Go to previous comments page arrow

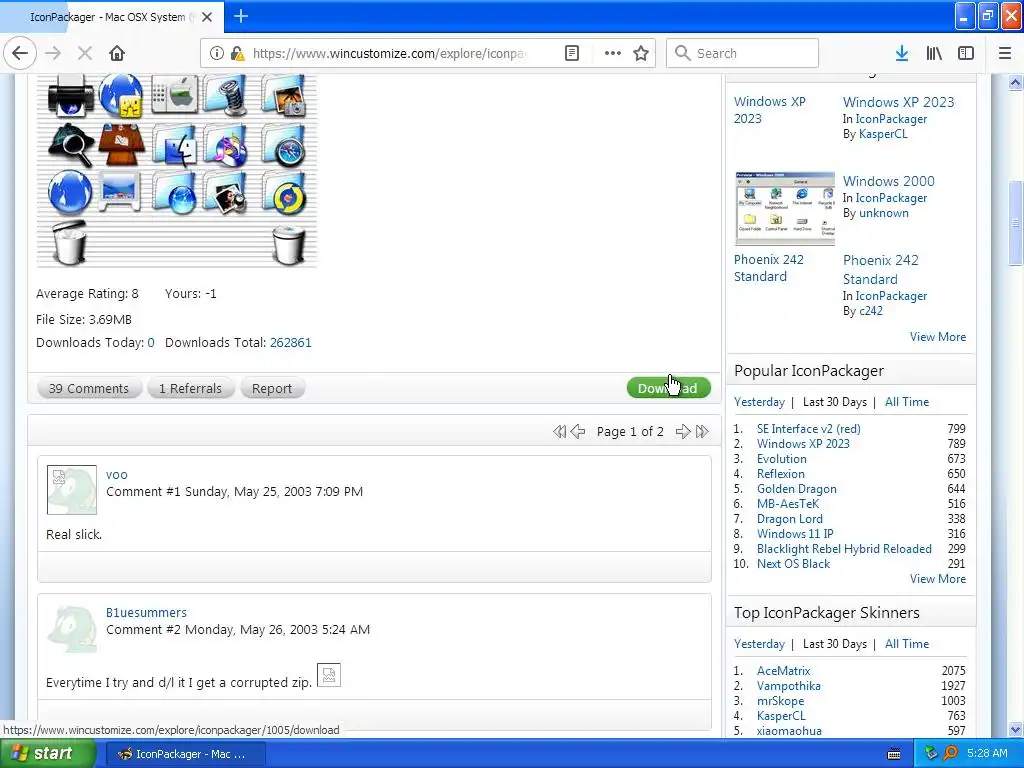[x=578, y=431]
